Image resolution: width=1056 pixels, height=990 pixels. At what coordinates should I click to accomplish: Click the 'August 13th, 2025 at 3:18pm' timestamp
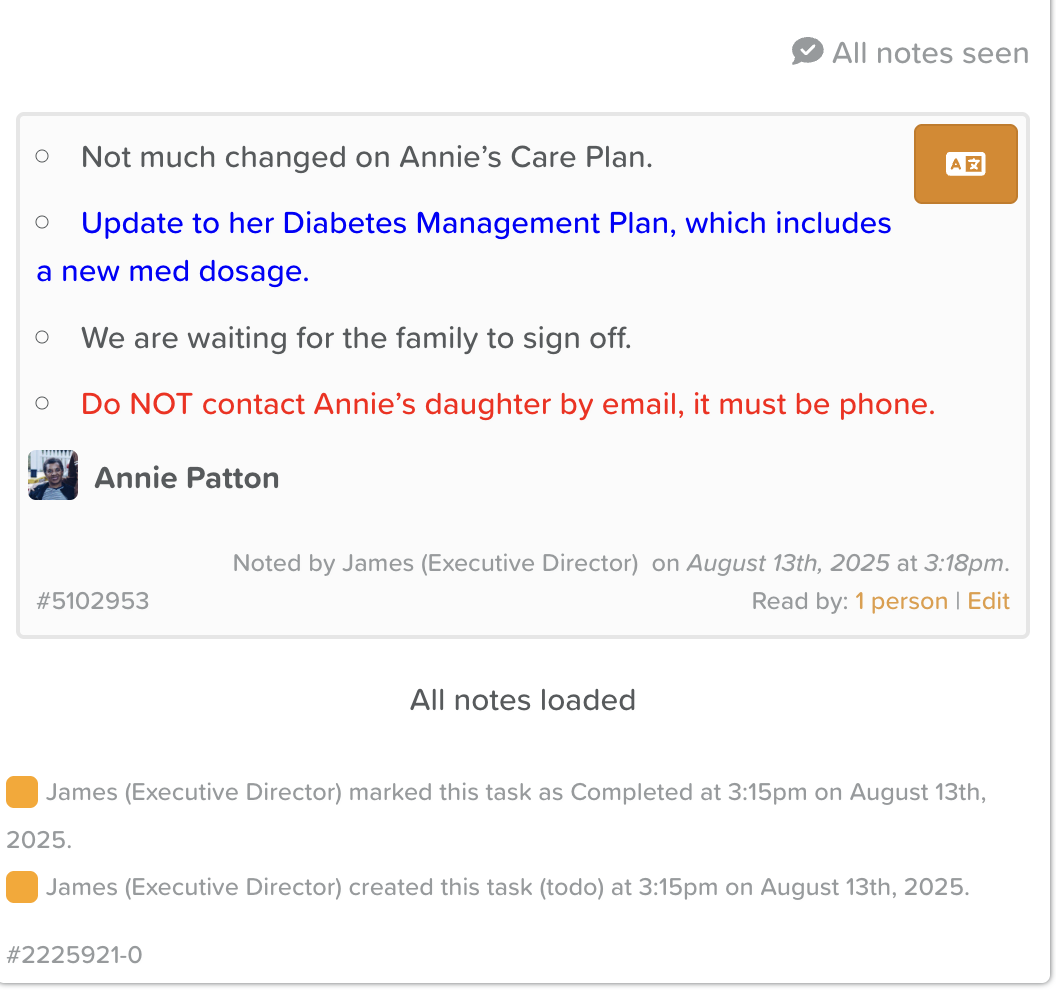click(846, 562)
